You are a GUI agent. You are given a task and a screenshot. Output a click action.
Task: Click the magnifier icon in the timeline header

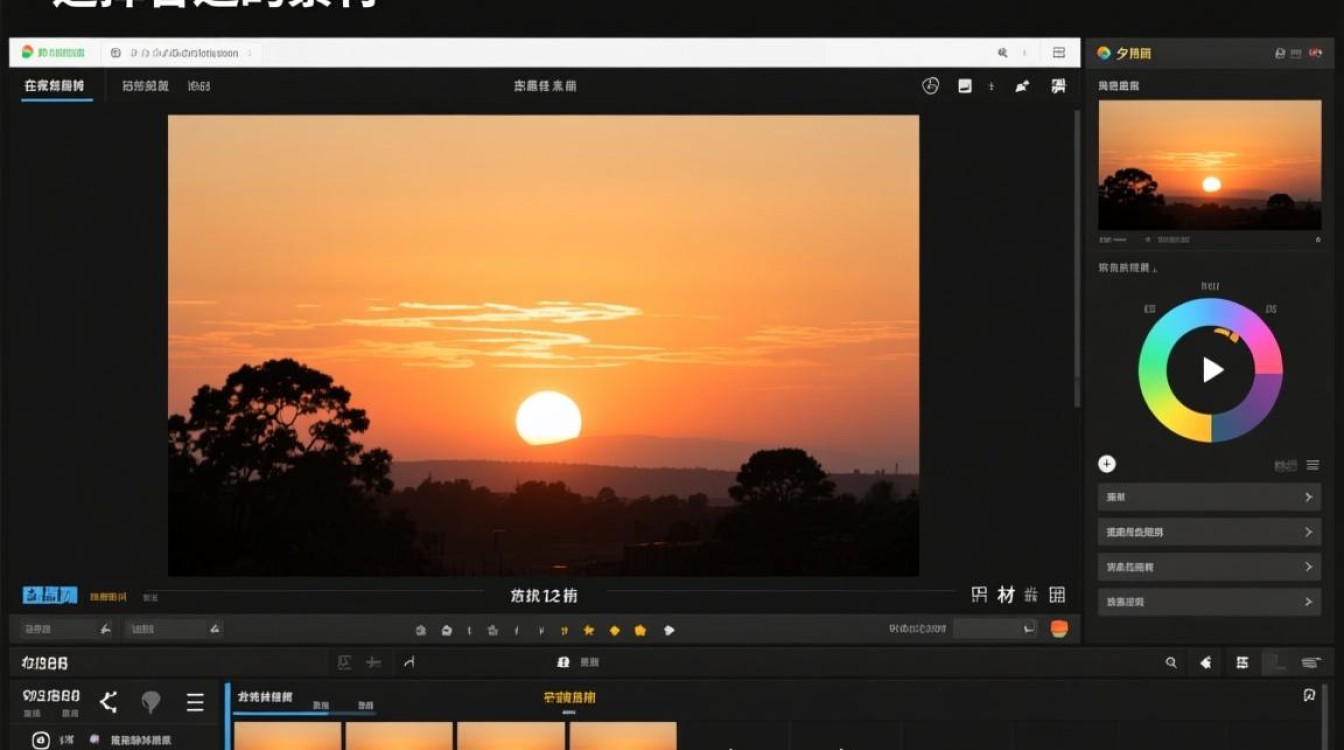tap(1171, 662)
